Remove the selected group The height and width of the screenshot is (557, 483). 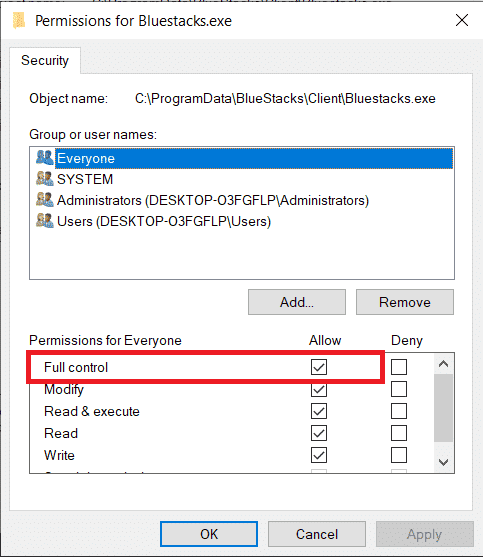[405, 302]
